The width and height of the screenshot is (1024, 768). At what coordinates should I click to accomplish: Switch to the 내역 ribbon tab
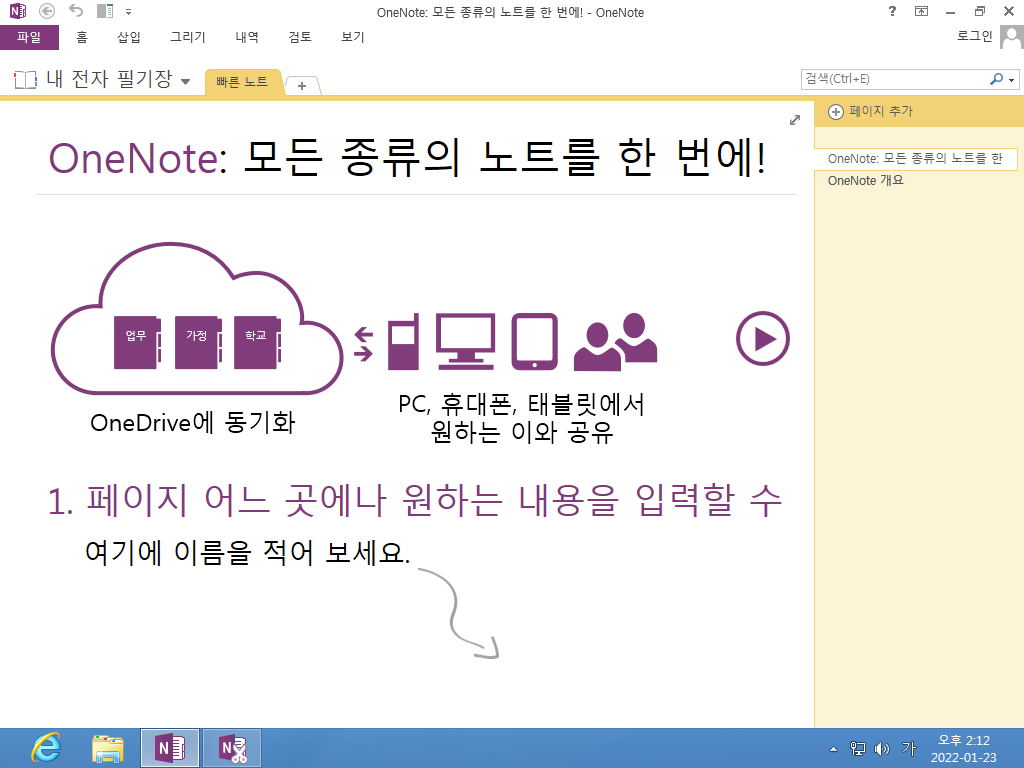(x=247, y=37)
